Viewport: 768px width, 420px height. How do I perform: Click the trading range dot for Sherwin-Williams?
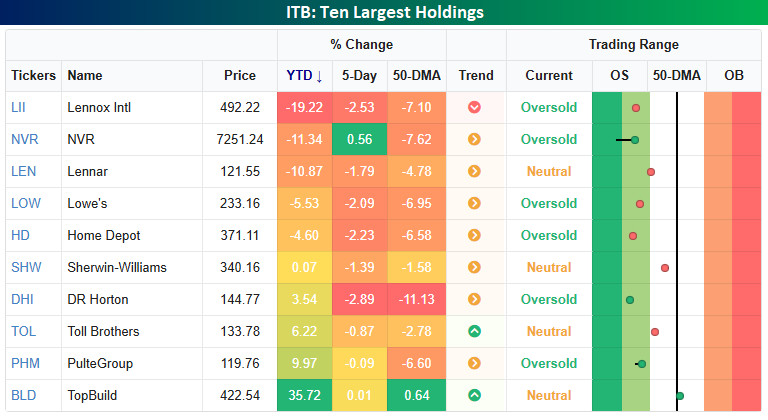pyautogui.click(x=664, y=268)
